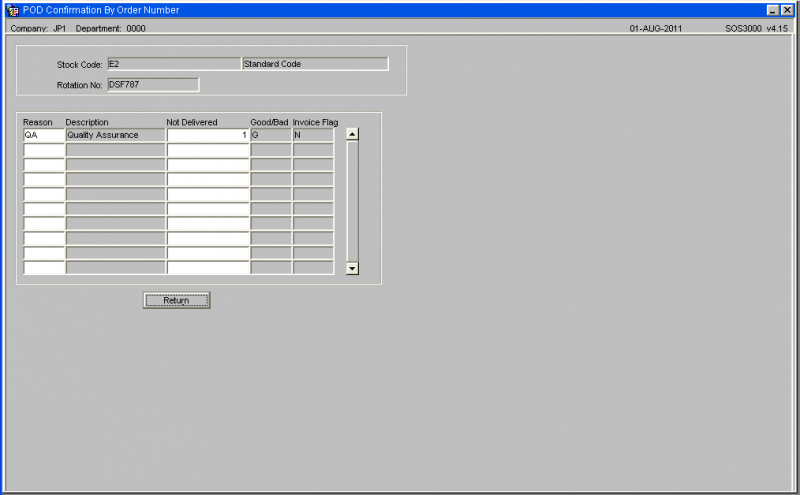800x495 pixels.
Task: Click the Standard Code description field
Action: tap(315, 64)
